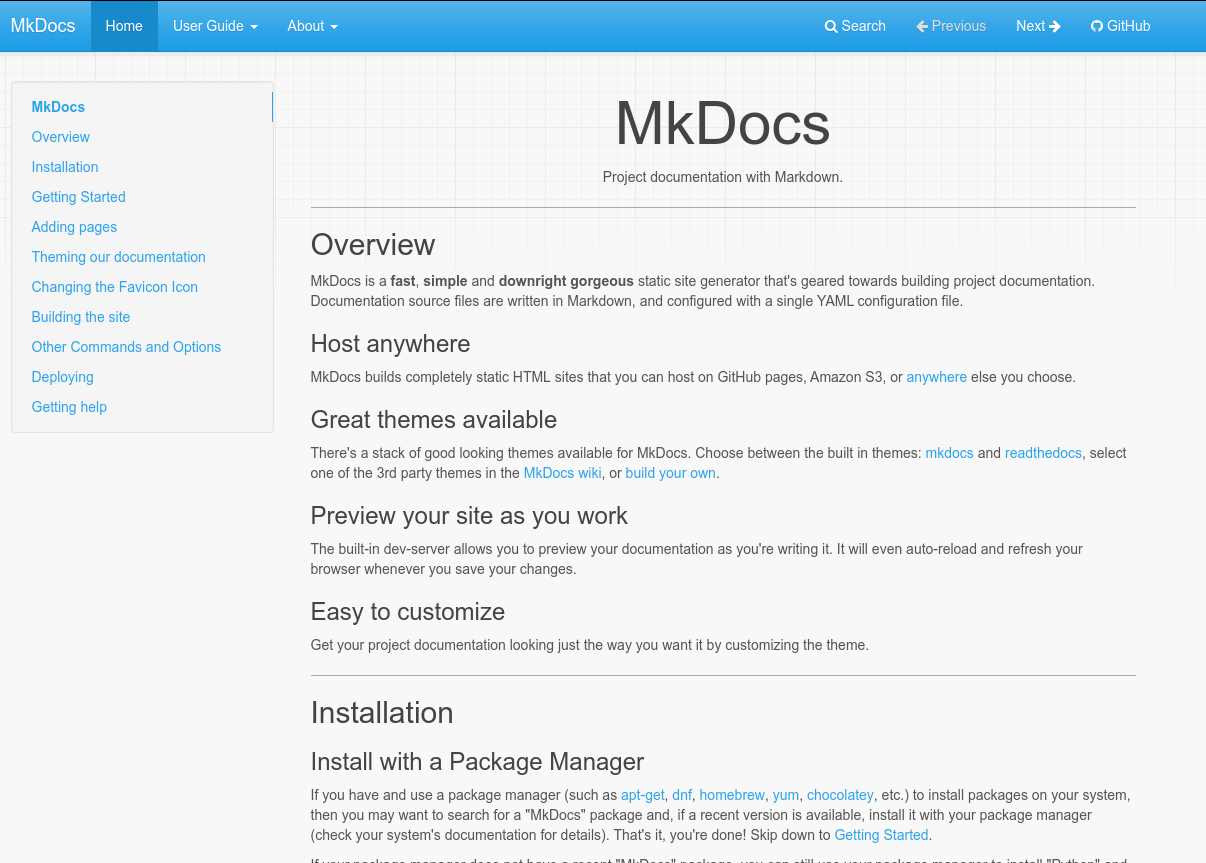Jump to Overview in sidebar

pyautogui.click(x=61, y=137)
